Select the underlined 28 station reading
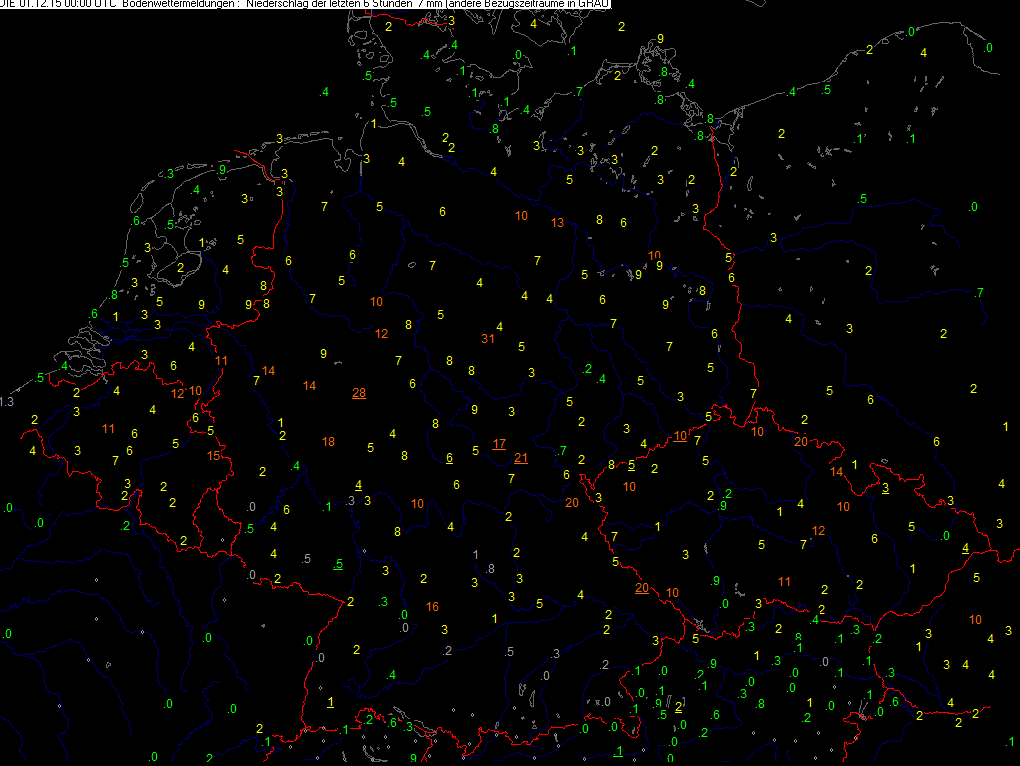 pos(358,393)
